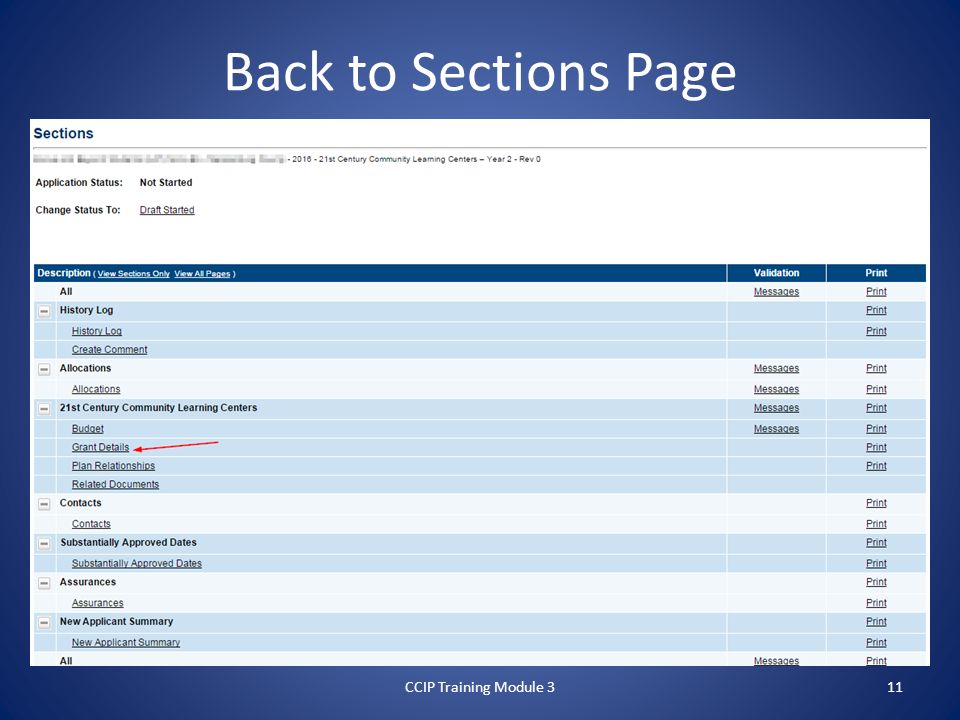Print the top All row

pos(876,291)
